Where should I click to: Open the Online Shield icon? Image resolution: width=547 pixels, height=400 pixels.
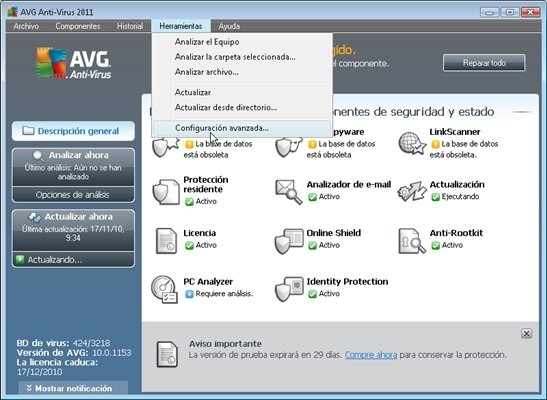[x=289, y=241]
